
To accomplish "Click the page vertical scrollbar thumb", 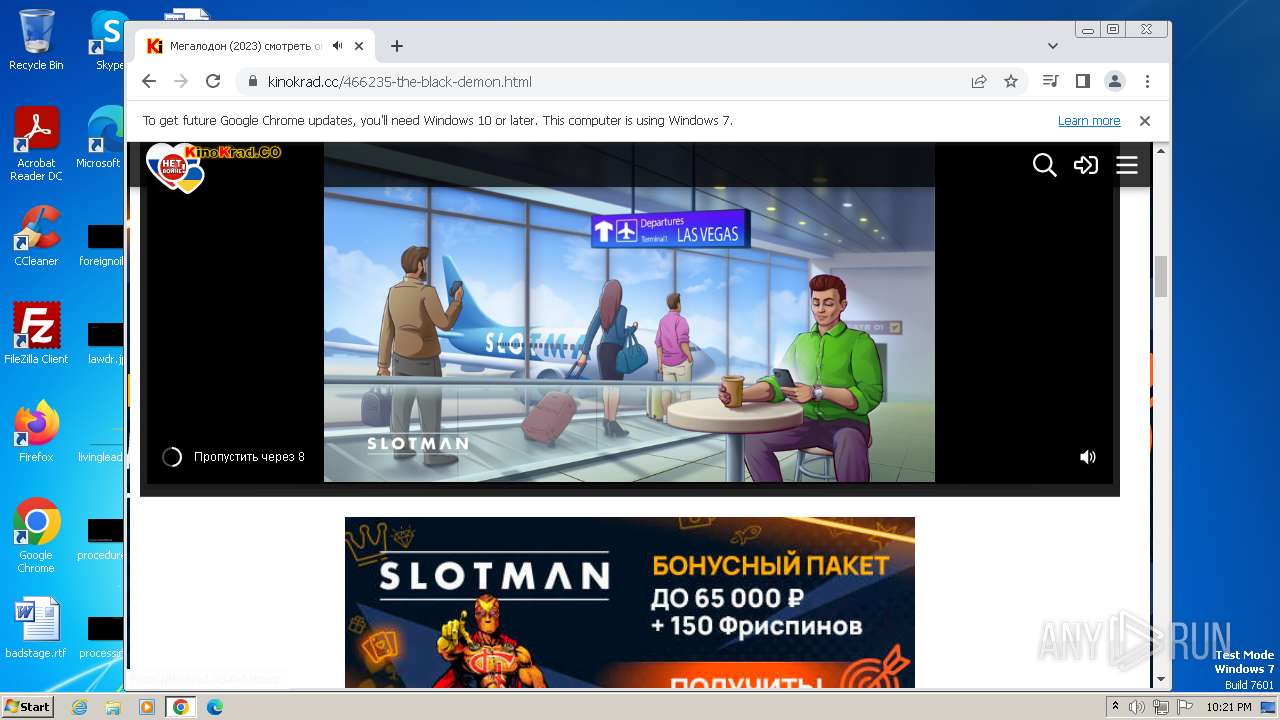I will click(x=1161, y=277).
